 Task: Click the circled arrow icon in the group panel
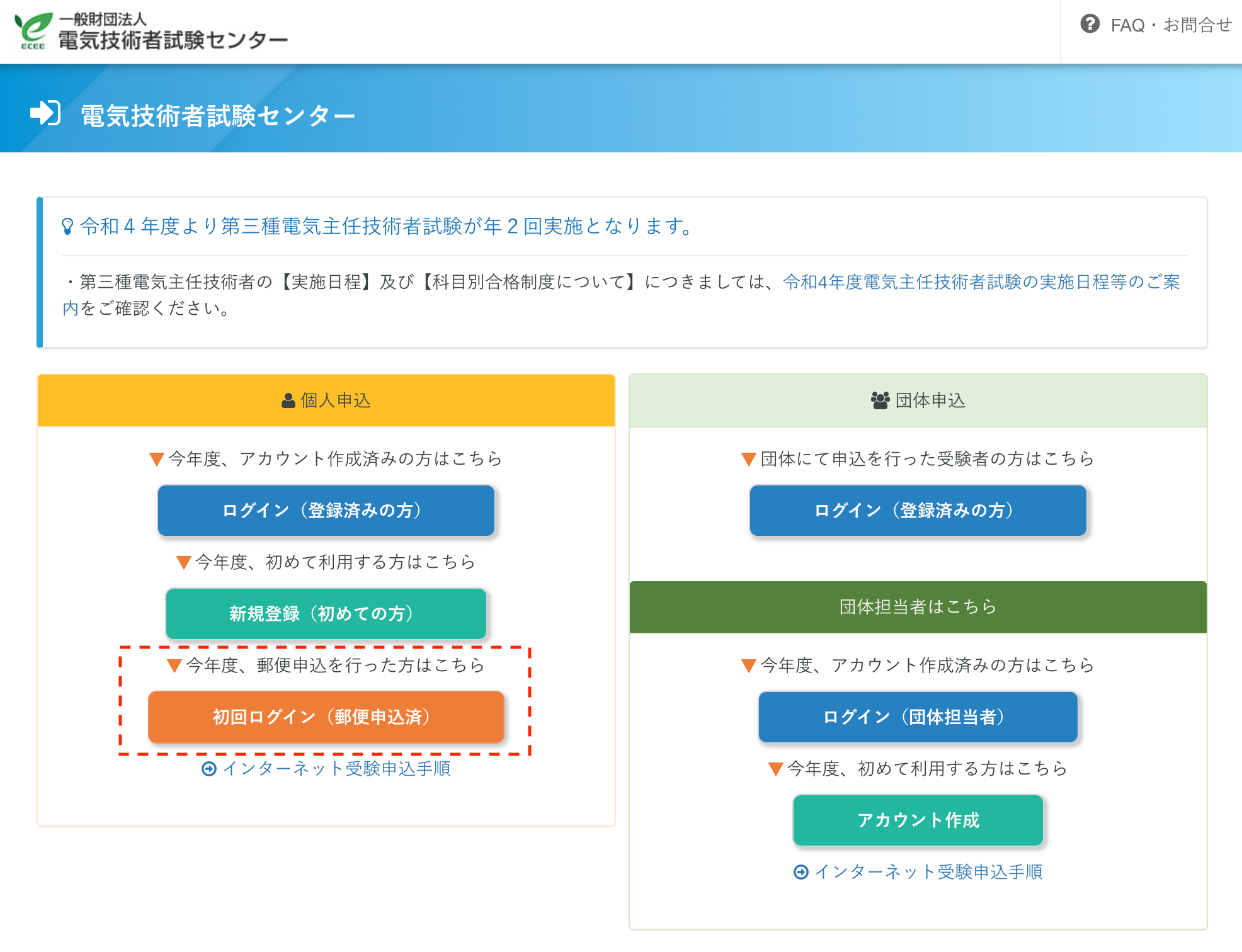click(x=800, y=872)
